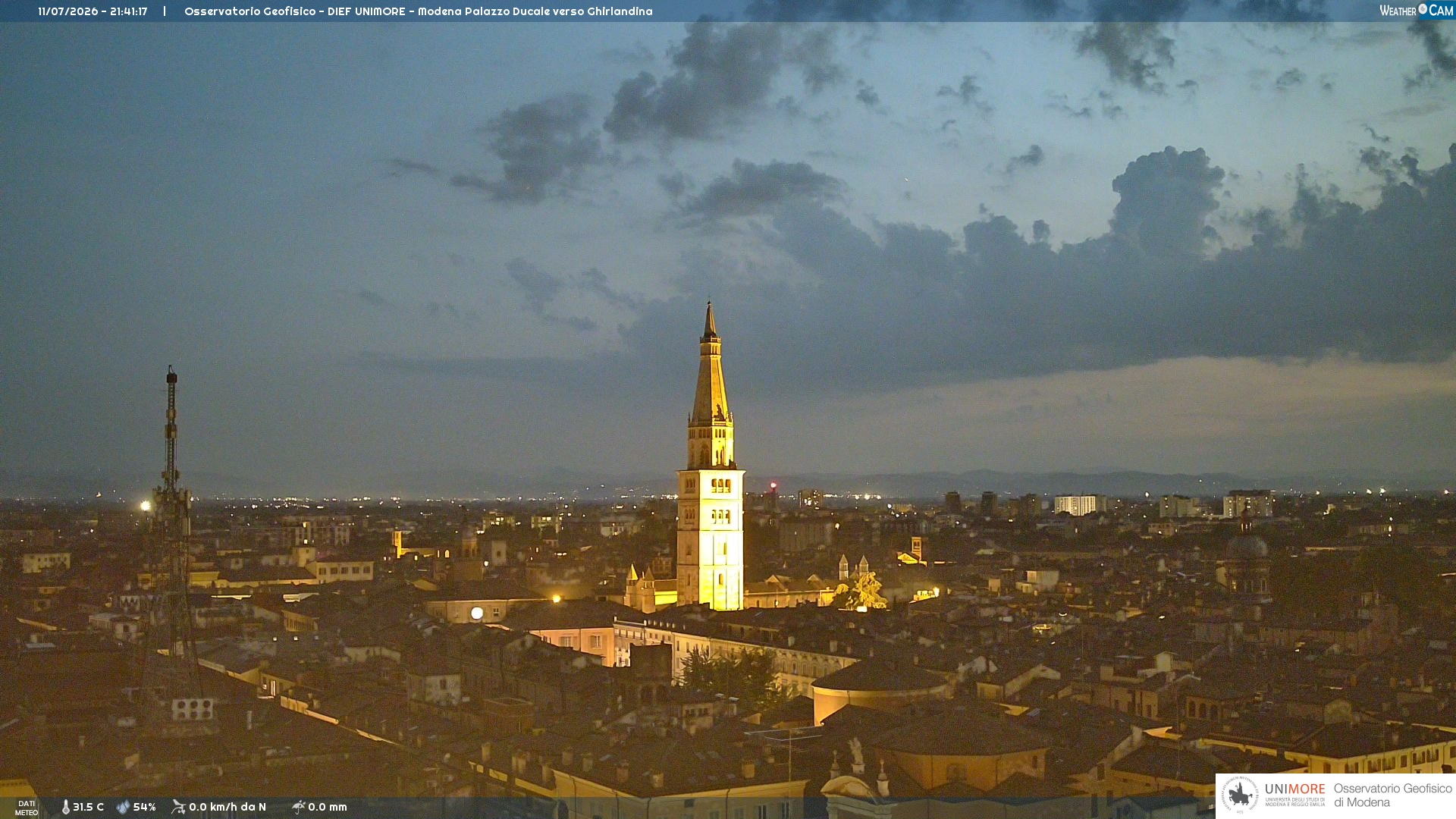Image resolution: width=1456 pixels, height=819 pixels.
Task: Click the DATI METEO label
Action: pos(27,808)
